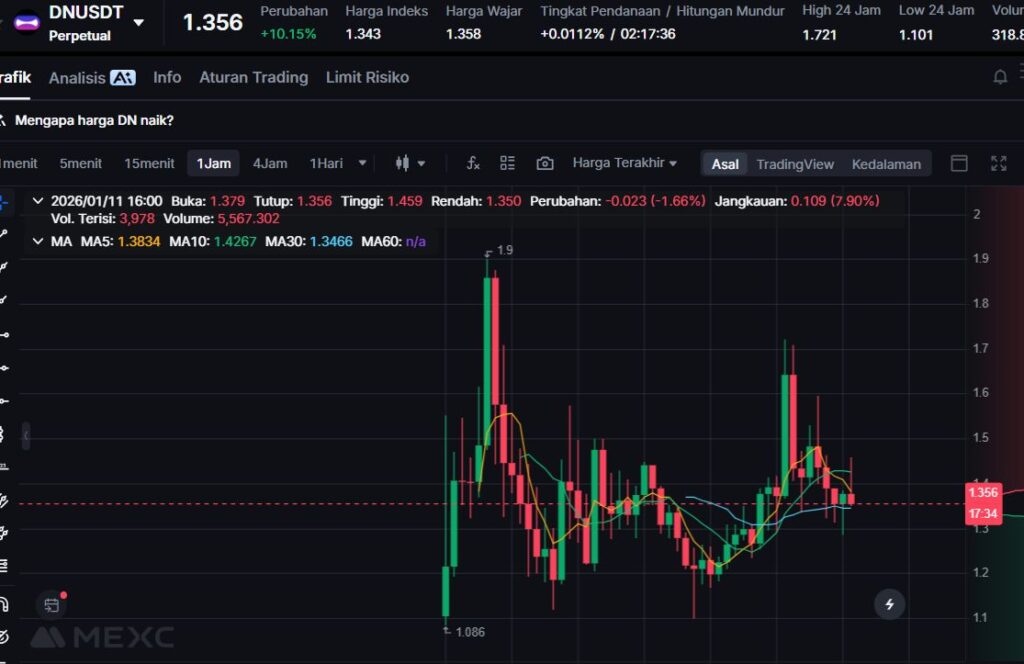This screenshot has width=1024, height=664.
Task: Click the 1.356 current price label
Action: click(982, 492)
